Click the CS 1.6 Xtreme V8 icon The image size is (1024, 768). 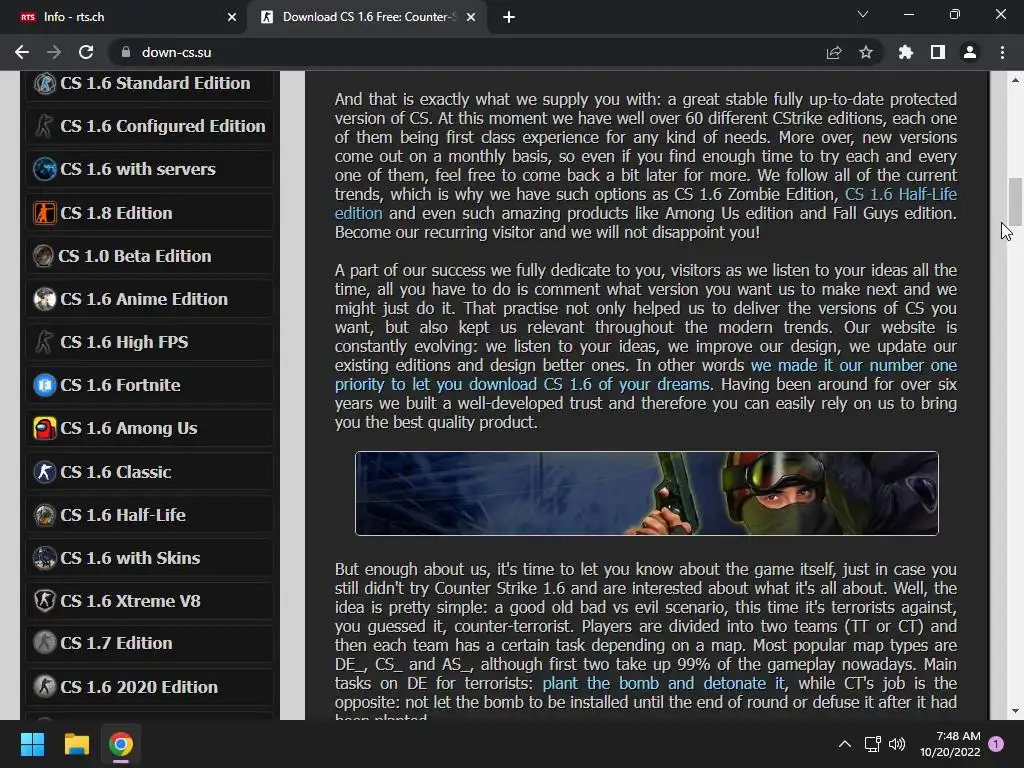pyautogui.click(x=44, y=601)
